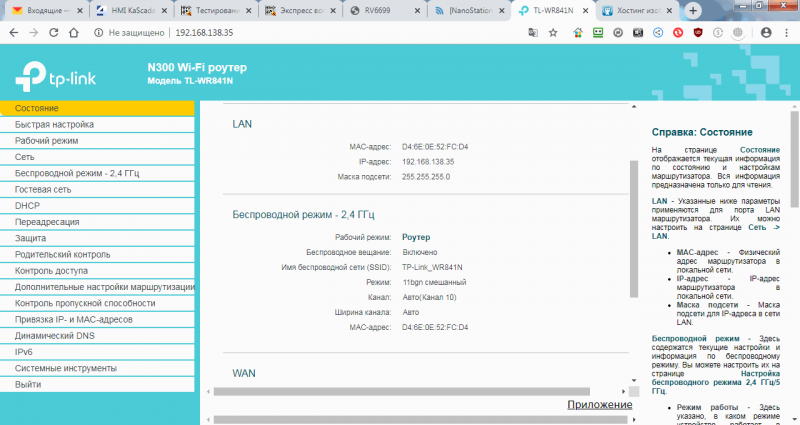Open Контроль пропускной способности menu item
Screen dimensions: 800x425
(x=97, y=303)
